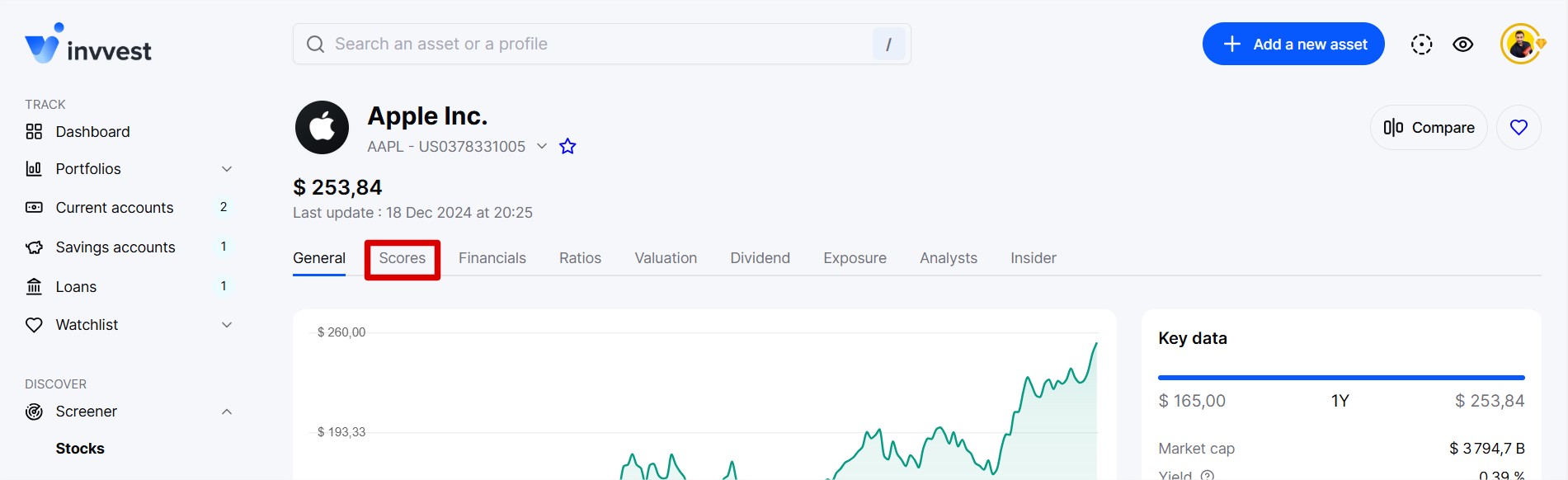Click the $ 253,84 share price
Viewport: 1568px width, 480px height.
[x=337, y=187]
